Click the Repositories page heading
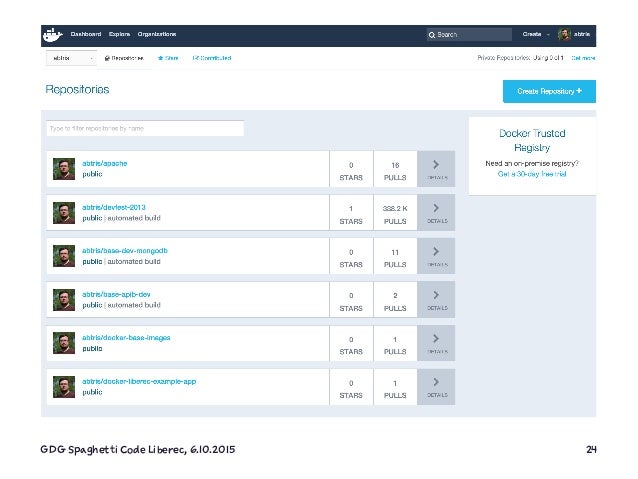Image resolution: width=638 pixels, height=479 pixels. 77,90
